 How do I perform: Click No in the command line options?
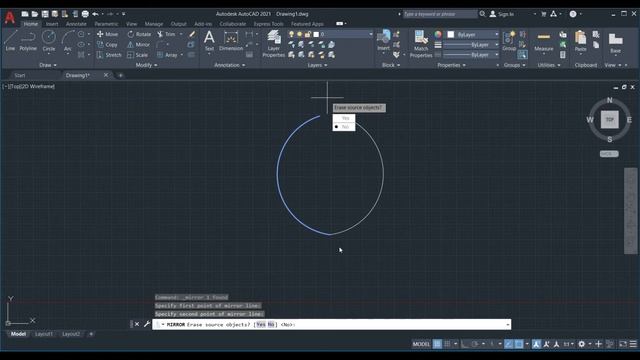[x=271, y=324]
